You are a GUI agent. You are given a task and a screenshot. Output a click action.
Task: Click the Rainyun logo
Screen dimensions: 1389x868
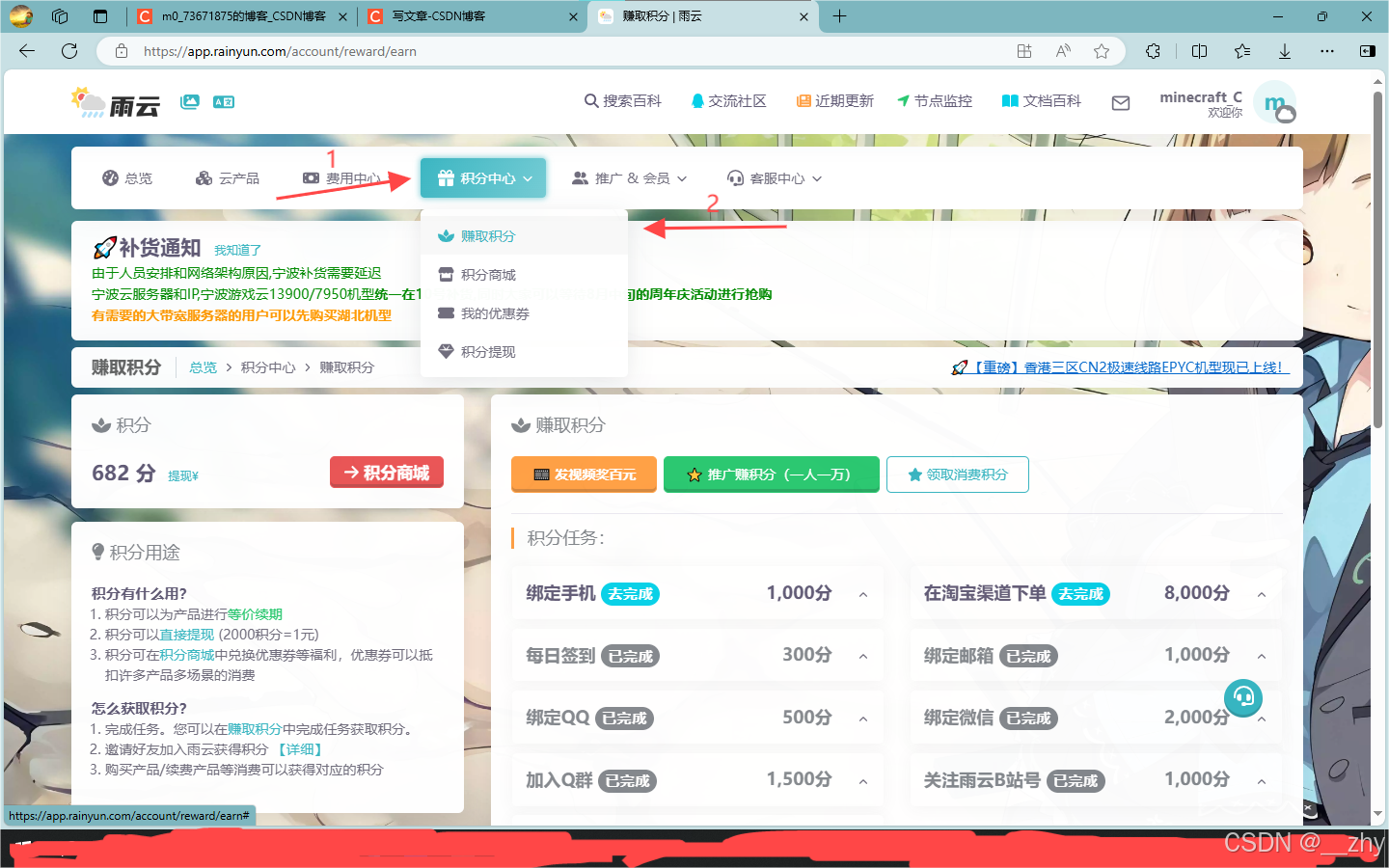115,102
